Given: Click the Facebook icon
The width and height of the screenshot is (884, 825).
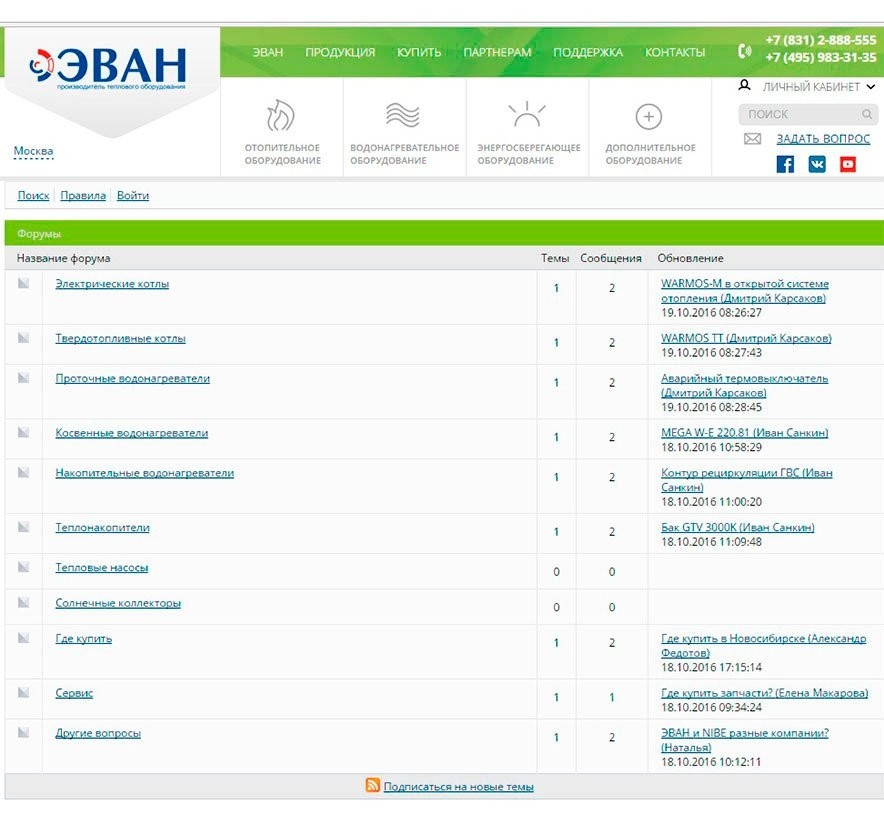Looking at the screenshot, I should (785, 164).
